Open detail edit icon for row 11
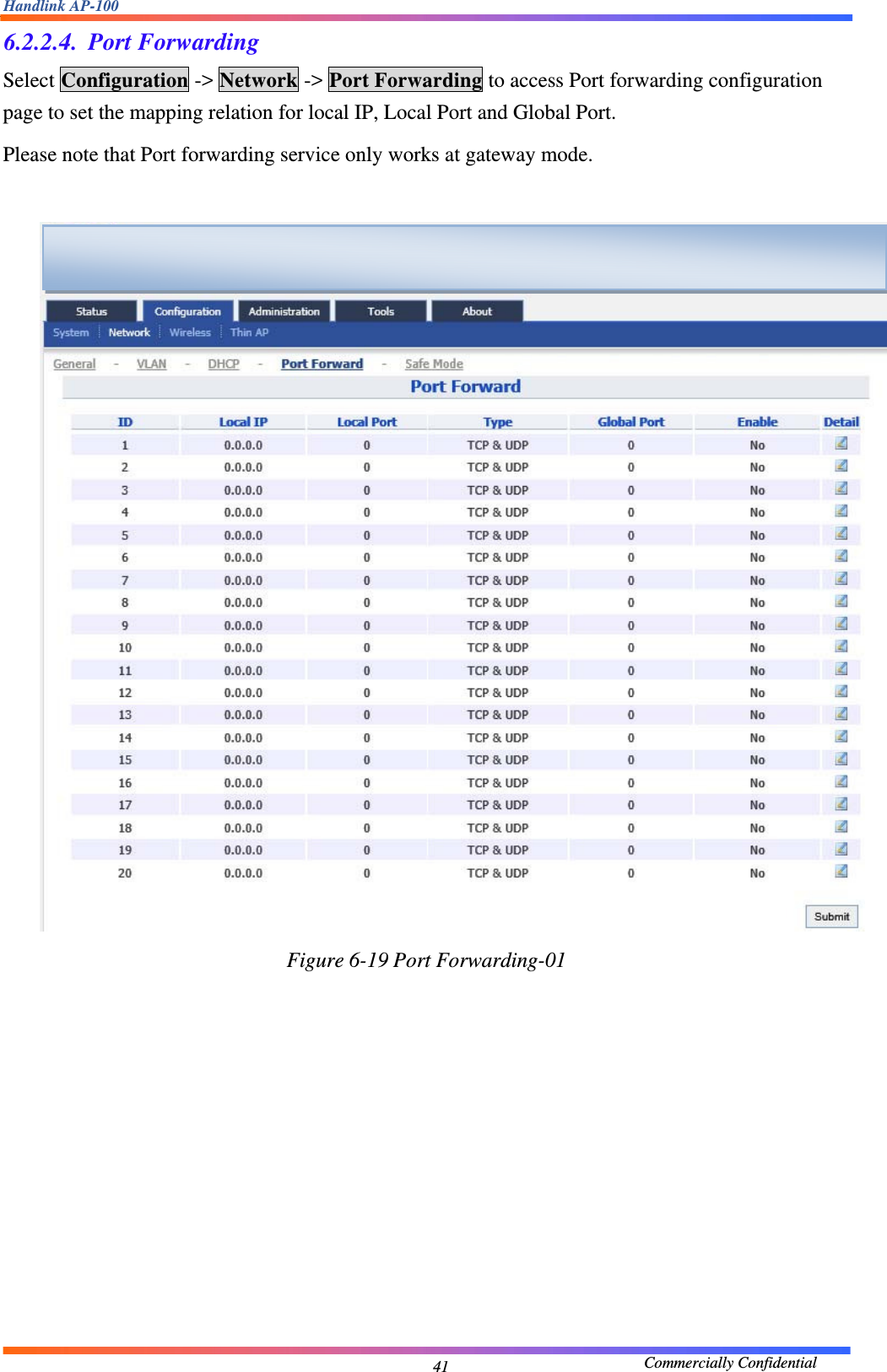 point(841,669)
